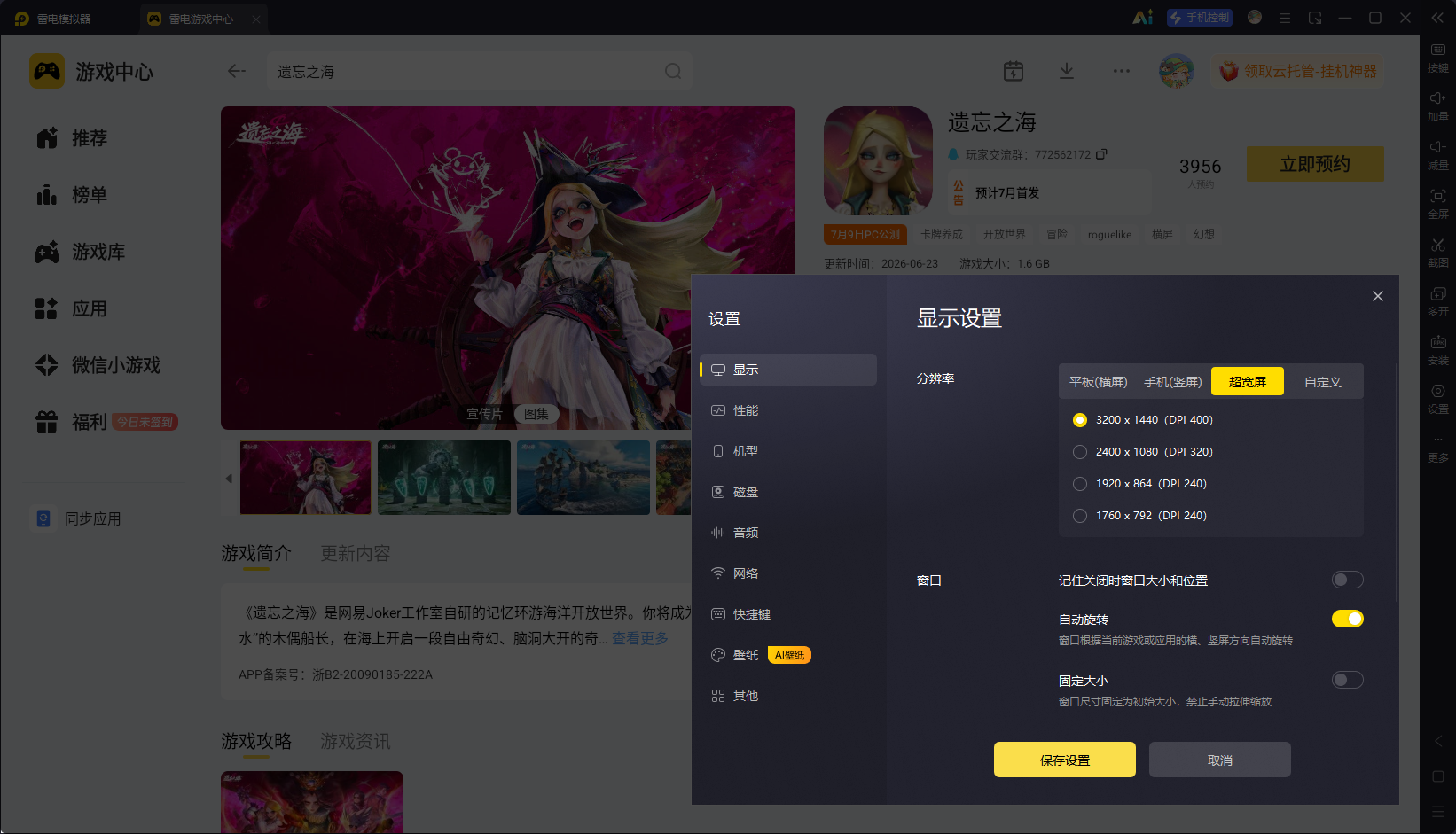Open 微信小游戏 in sidebar
Viewport: 1456px width, 834px height.
pos(98,365)
